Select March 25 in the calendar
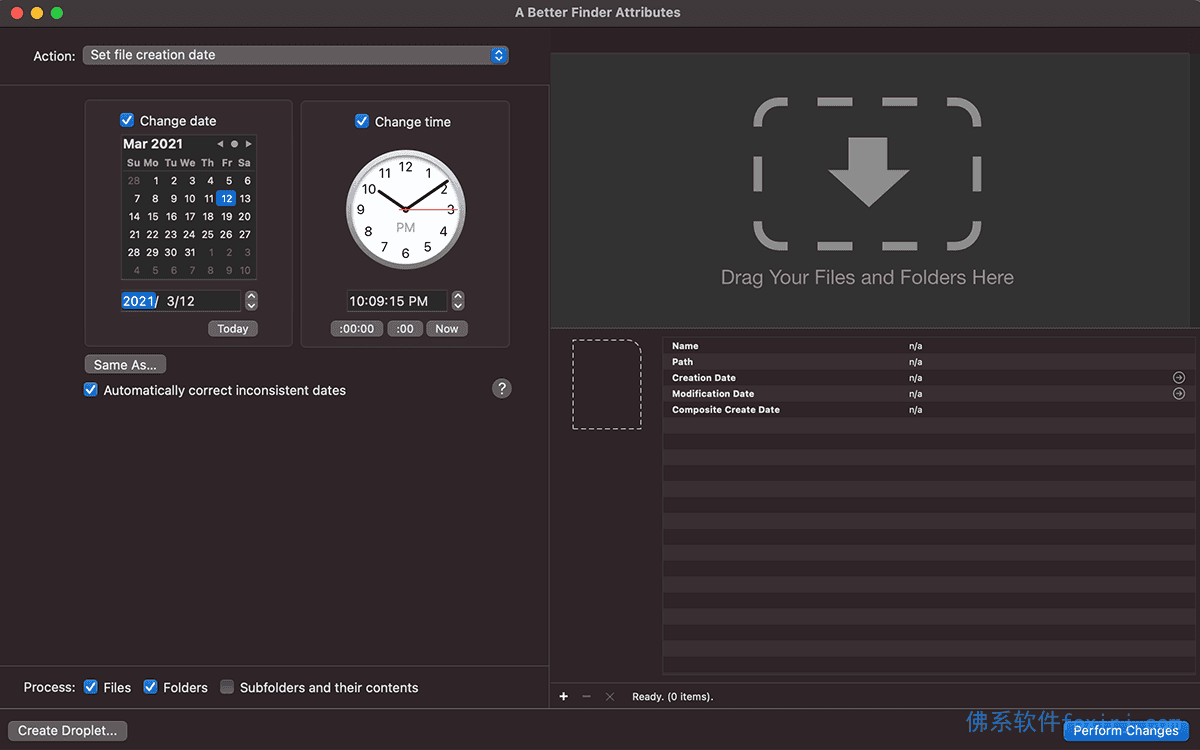The width and height of the screenshot is (1200, 750). coord(208,234)
